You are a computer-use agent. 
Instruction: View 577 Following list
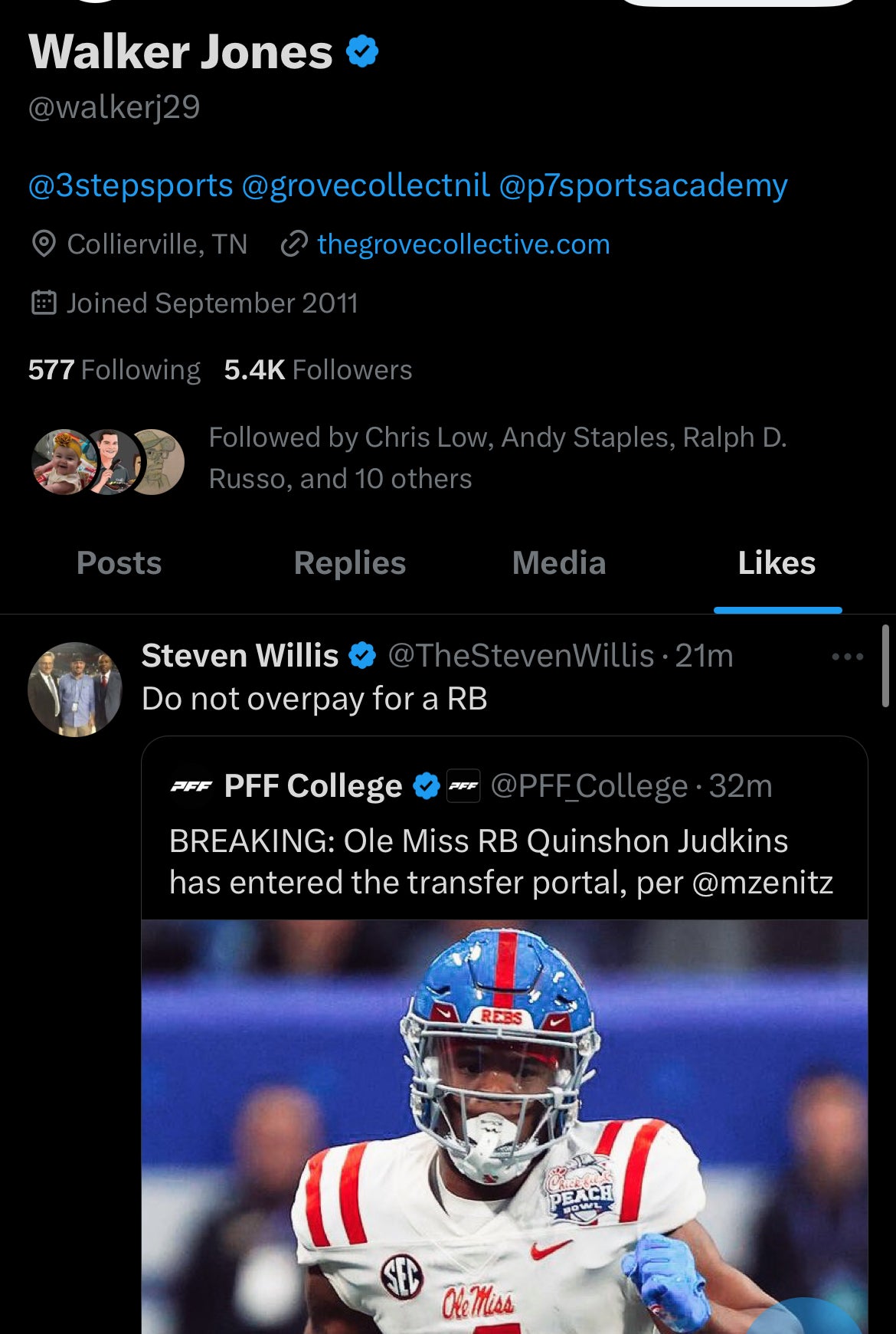pos(114,370)
